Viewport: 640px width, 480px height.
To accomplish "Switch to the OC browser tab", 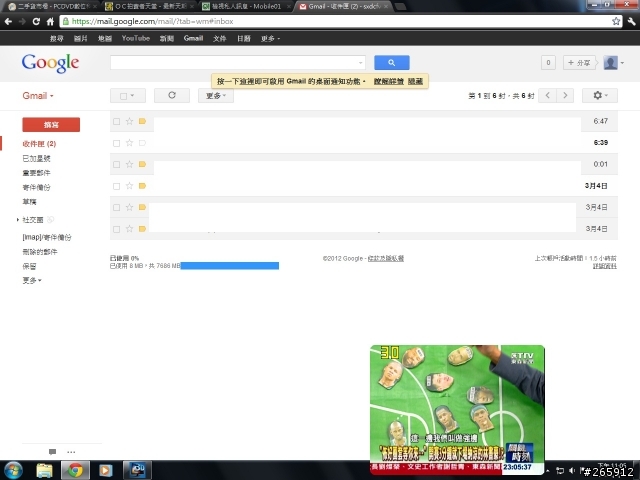I will click(x=149, y=6).
